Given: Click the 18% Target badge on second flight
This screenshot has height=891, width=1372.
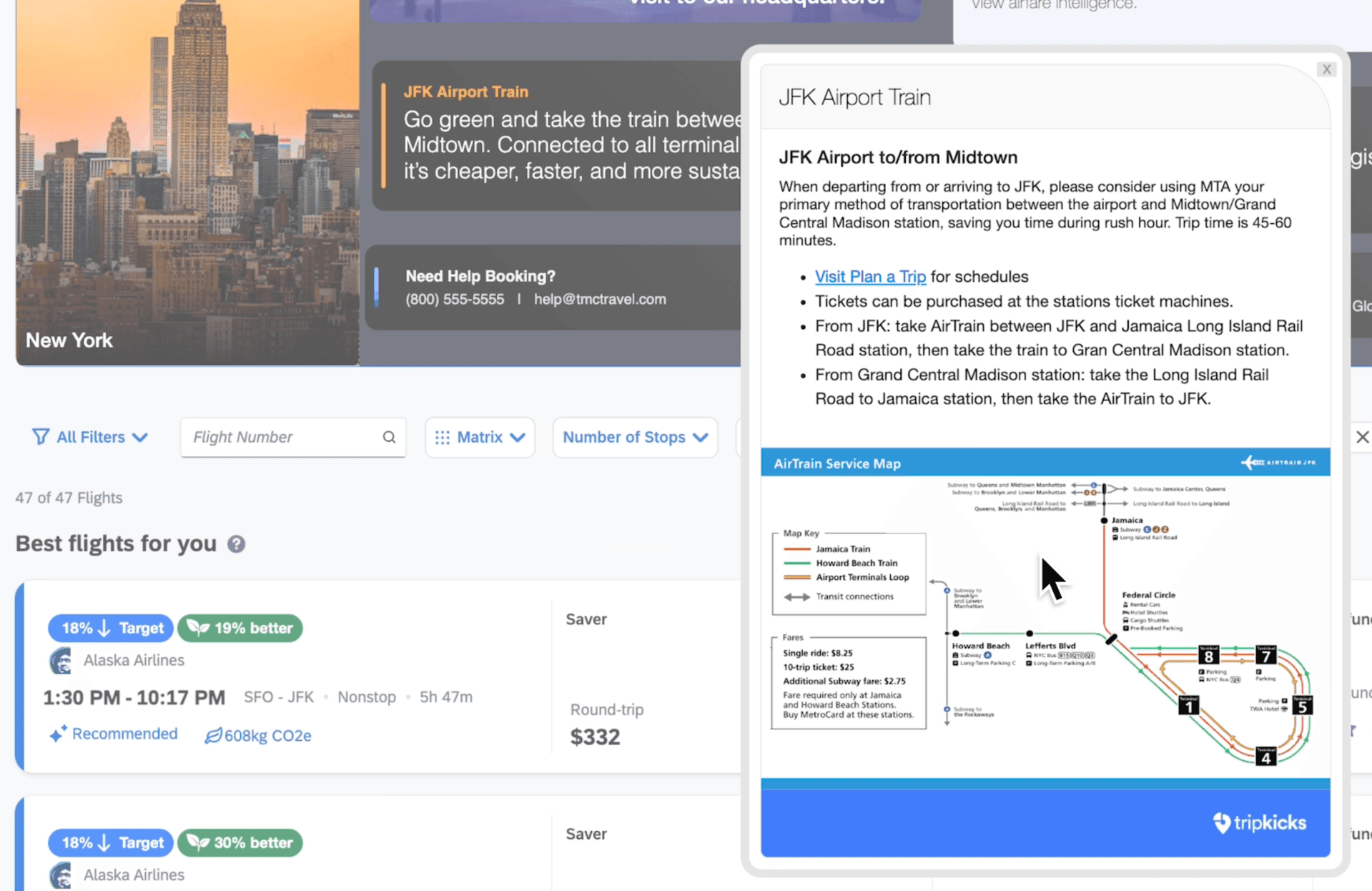Looking at the screenshot, I should 111,842.
